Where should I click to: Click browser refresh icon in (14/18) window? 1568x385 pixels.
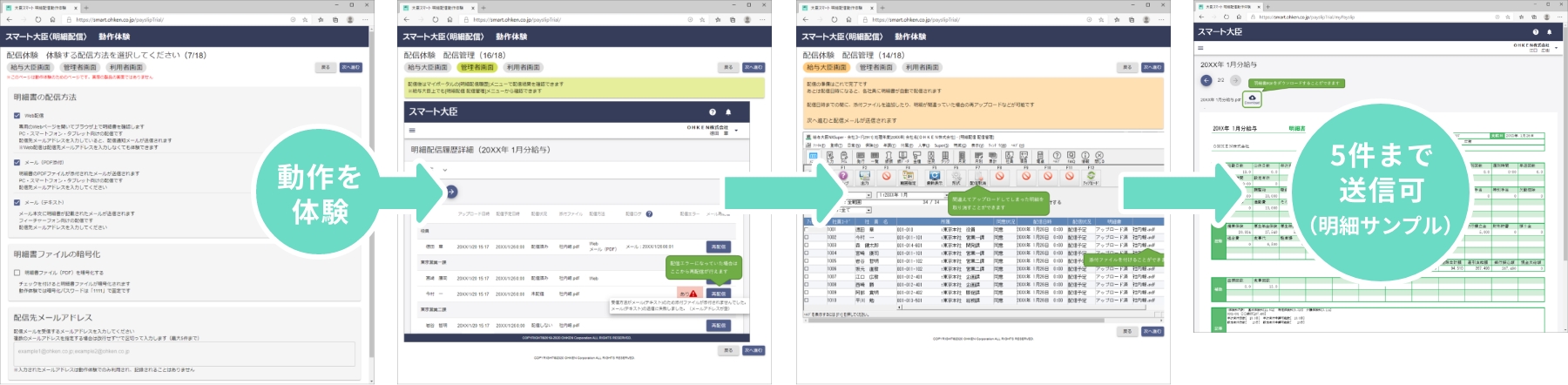[x=835, y=19]
